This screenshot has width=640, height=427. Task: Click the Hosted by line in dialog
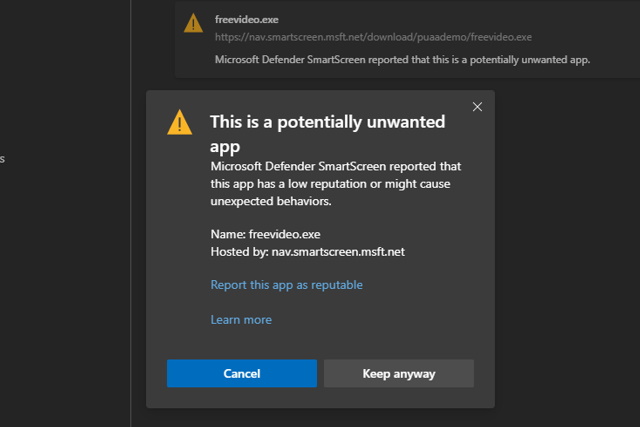pos(307,252)
